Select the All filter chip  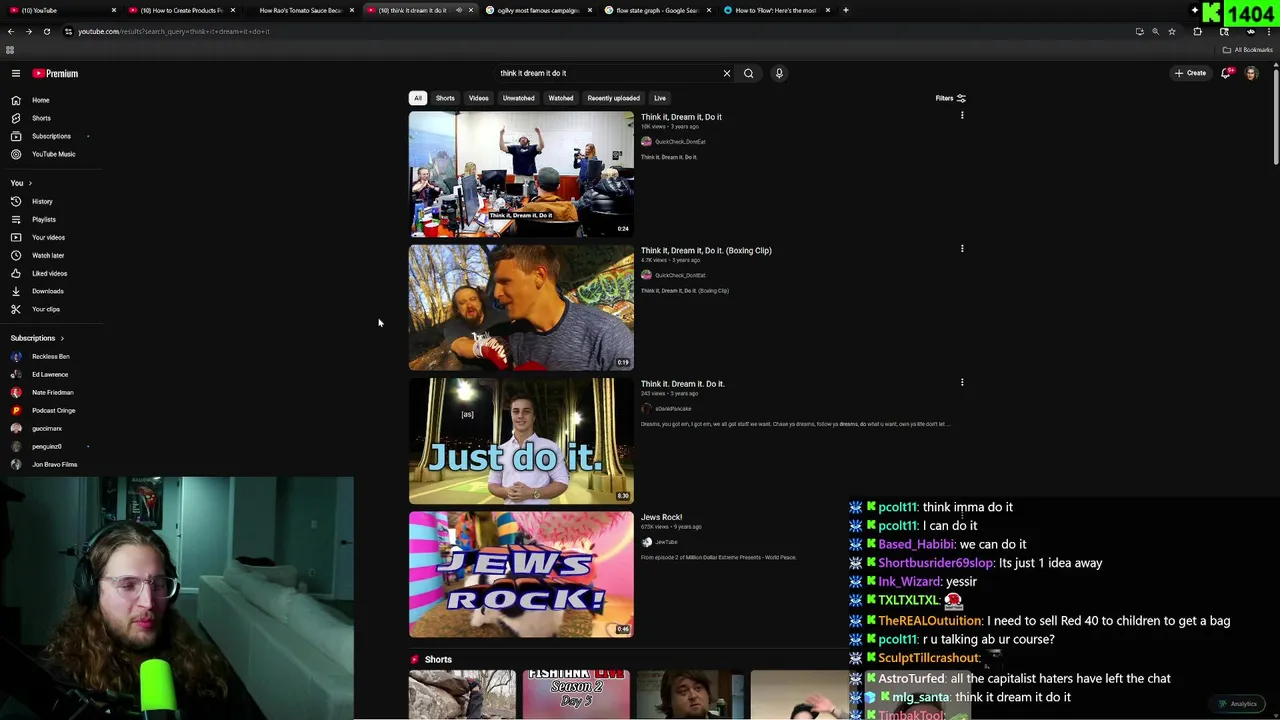pyautogui.click(x=418, y=98)
